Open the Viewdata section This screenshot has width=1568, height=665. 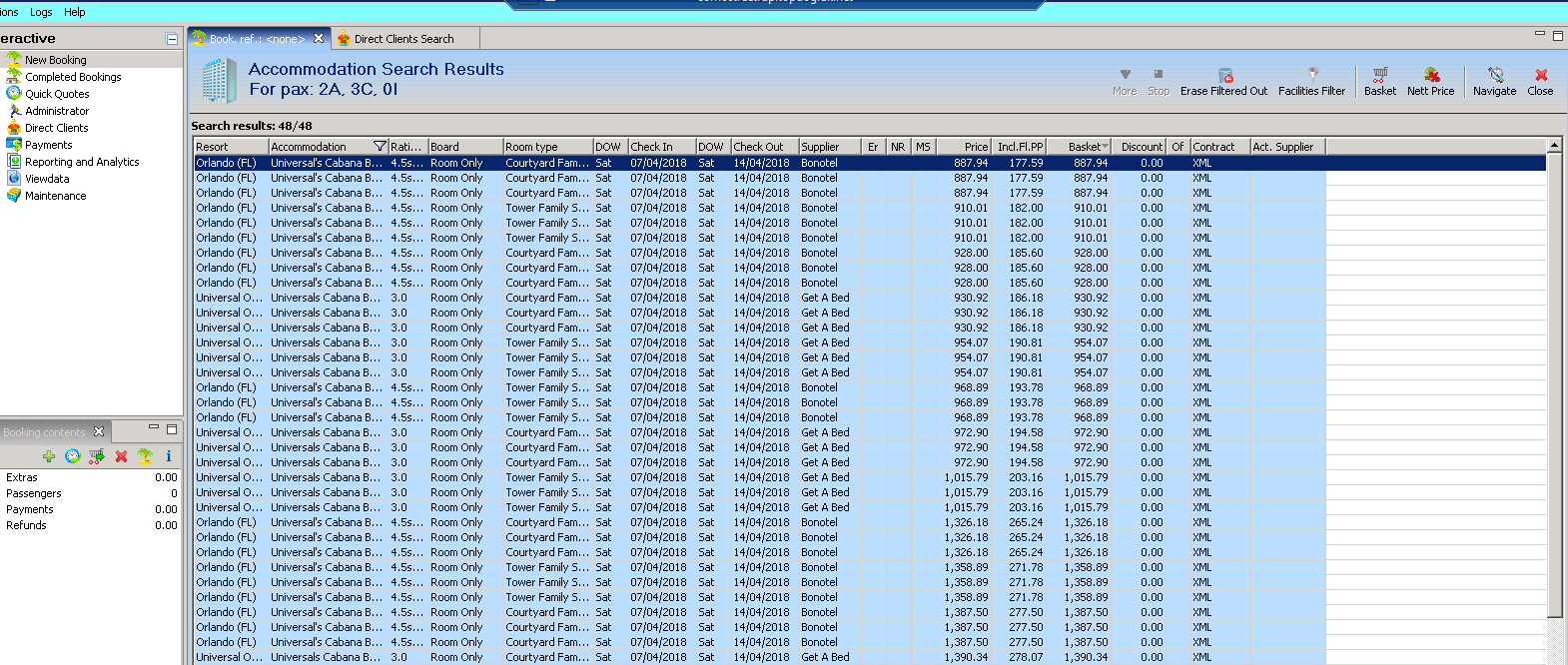pos(47,179)
